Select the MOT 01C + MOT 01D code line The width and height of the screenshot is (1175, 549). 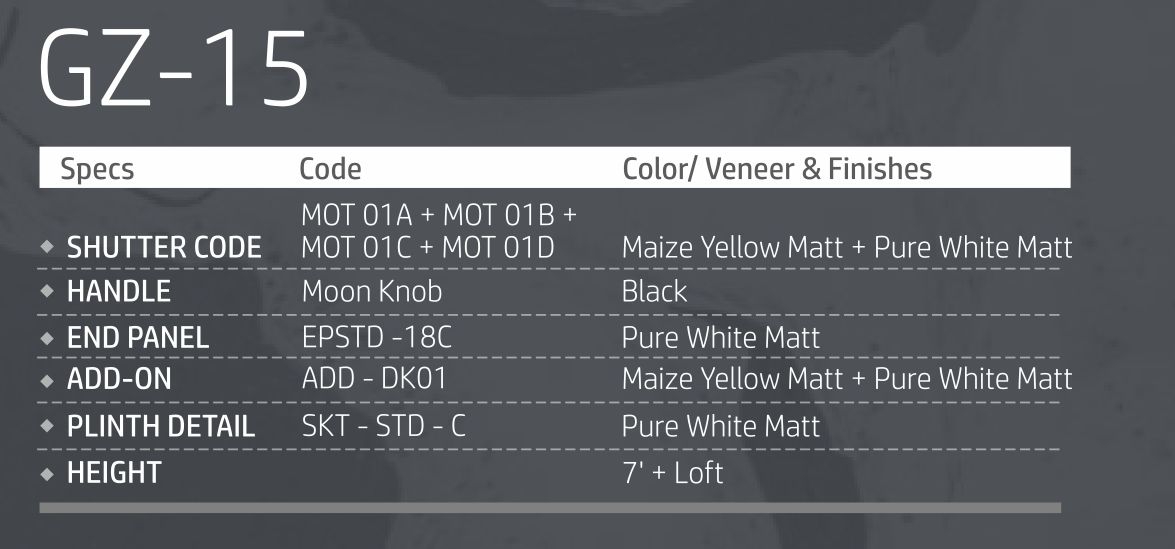click(427, 247)
